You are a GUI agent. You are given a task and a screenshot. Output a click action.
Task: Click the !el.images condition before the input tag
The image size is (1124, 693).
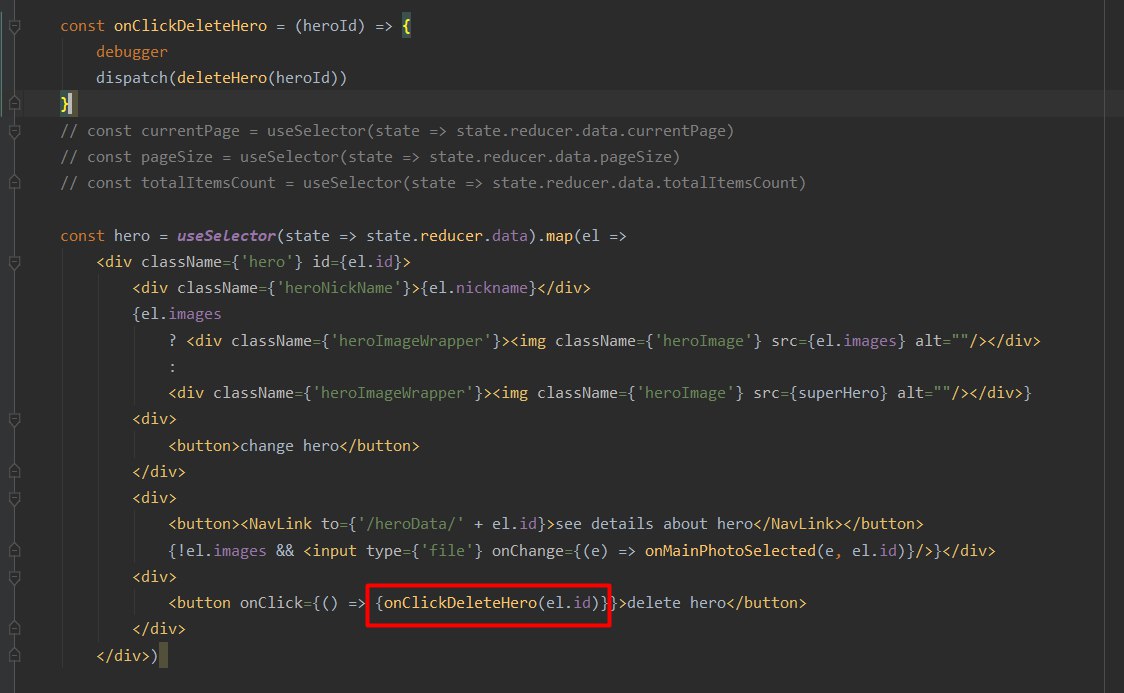tap(222, 551)
